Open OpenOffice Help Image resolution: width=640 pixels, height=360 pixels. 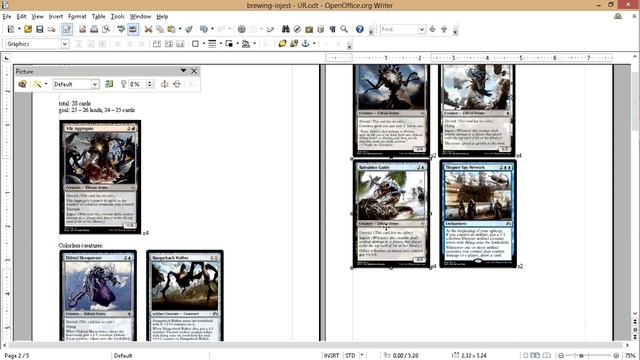[360, 29]
